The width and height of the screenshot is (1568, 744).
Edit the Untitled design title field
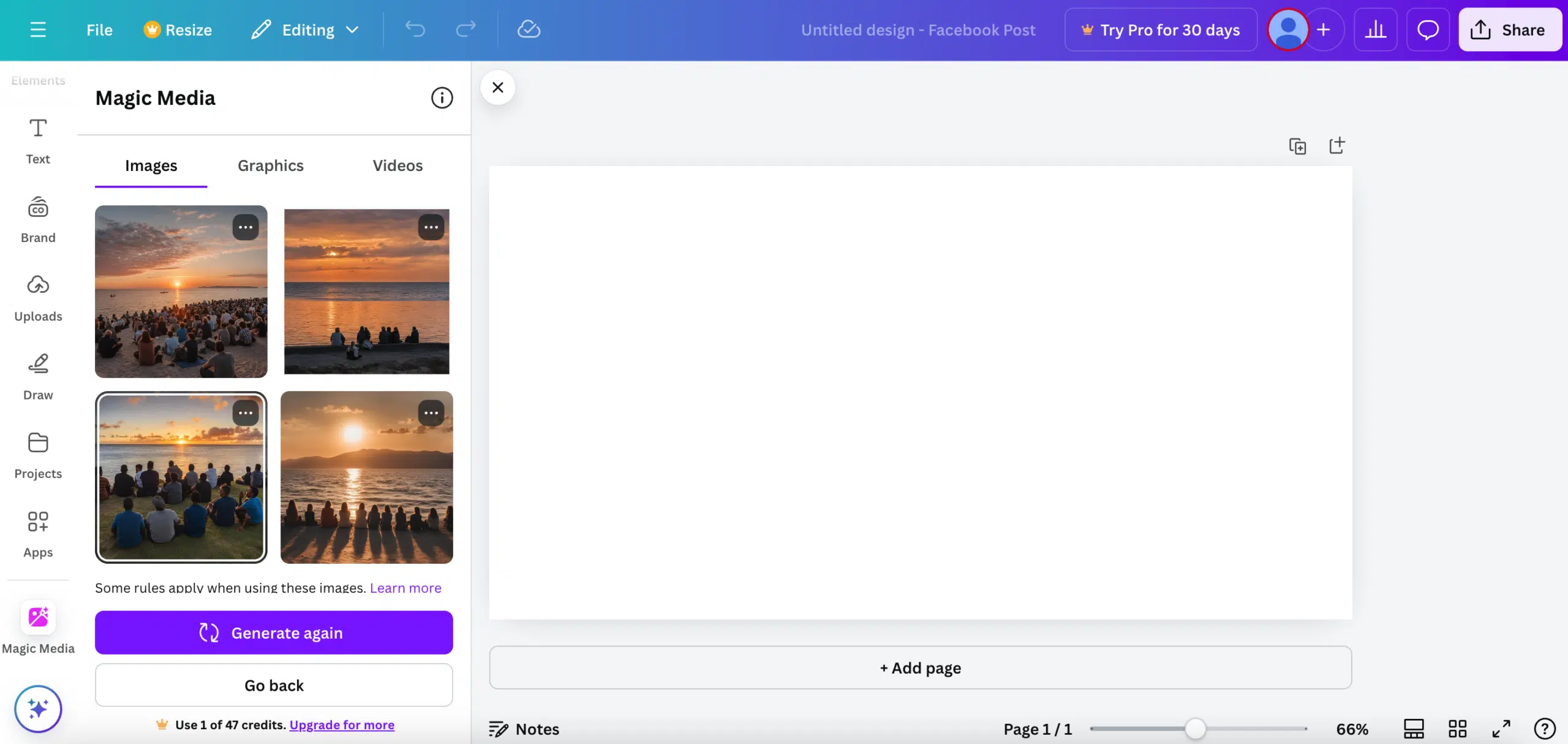(918, 29)
